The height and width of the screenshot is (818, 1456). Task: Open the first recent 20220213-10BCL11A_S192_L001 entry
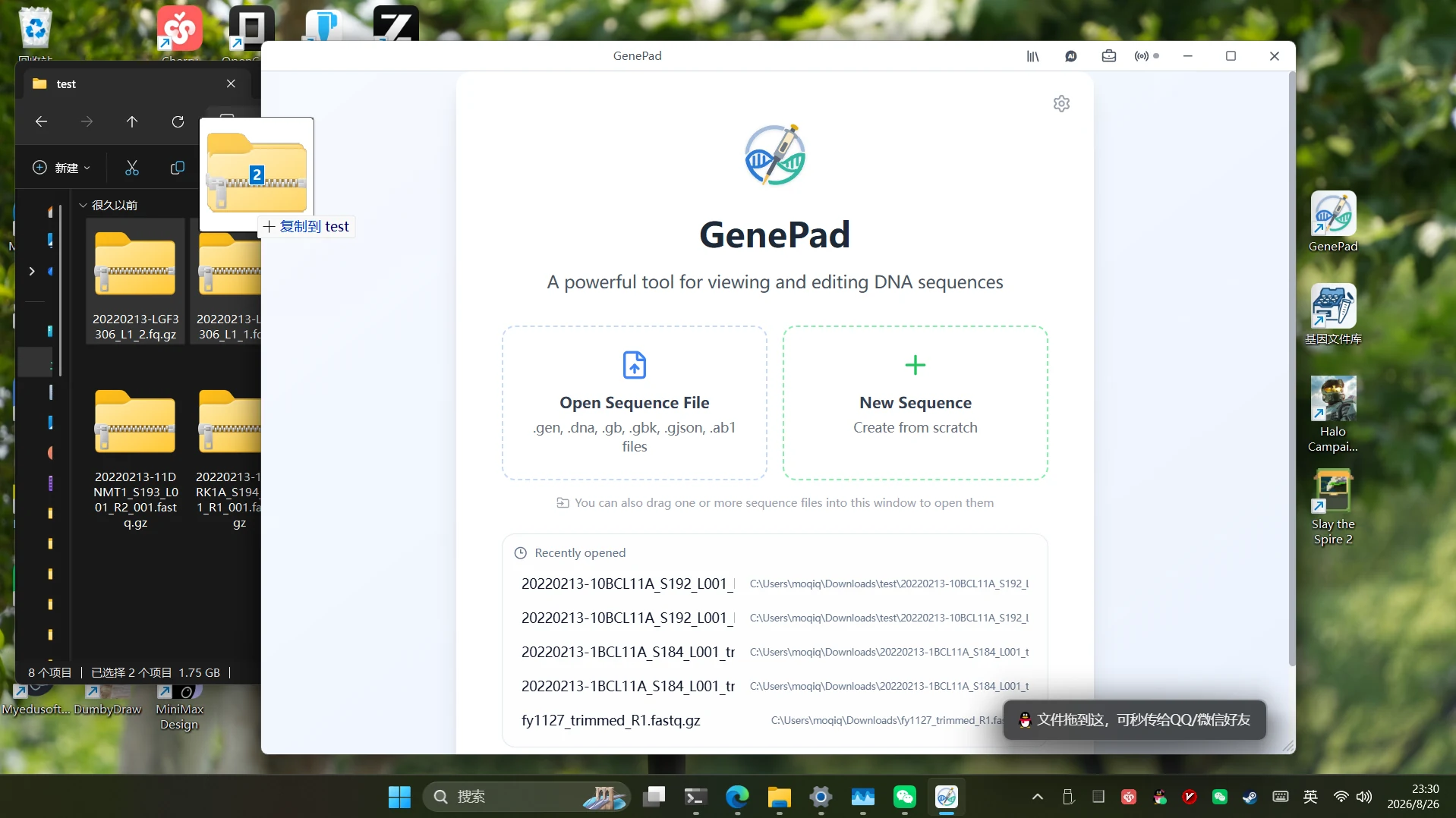coord(774,584)
